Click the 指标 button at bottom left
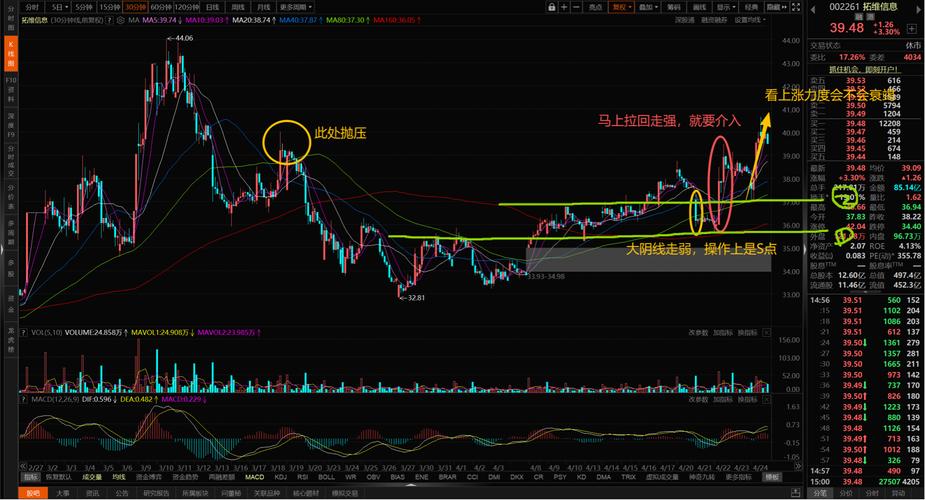The height and width of the screenshot is (500, 925). point(30,477)
